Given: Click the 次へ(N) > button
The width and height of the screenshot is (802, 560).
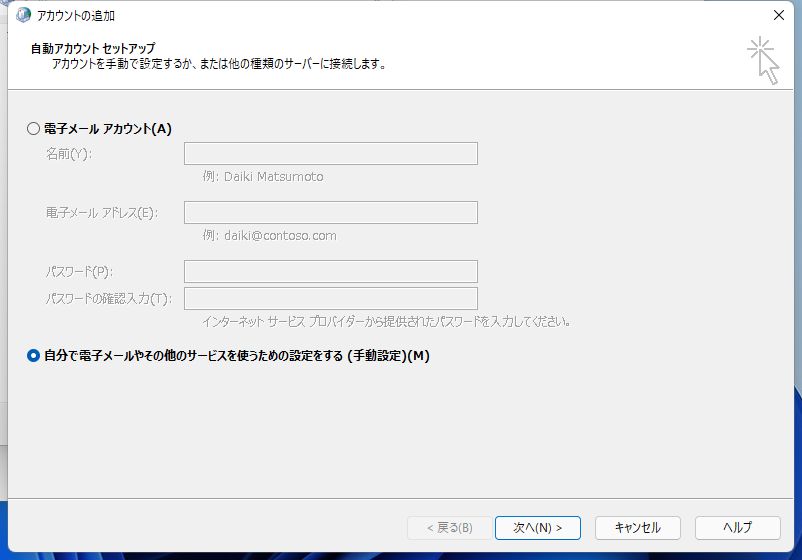Looking at the screenshot, I should [x=538, y=528].
